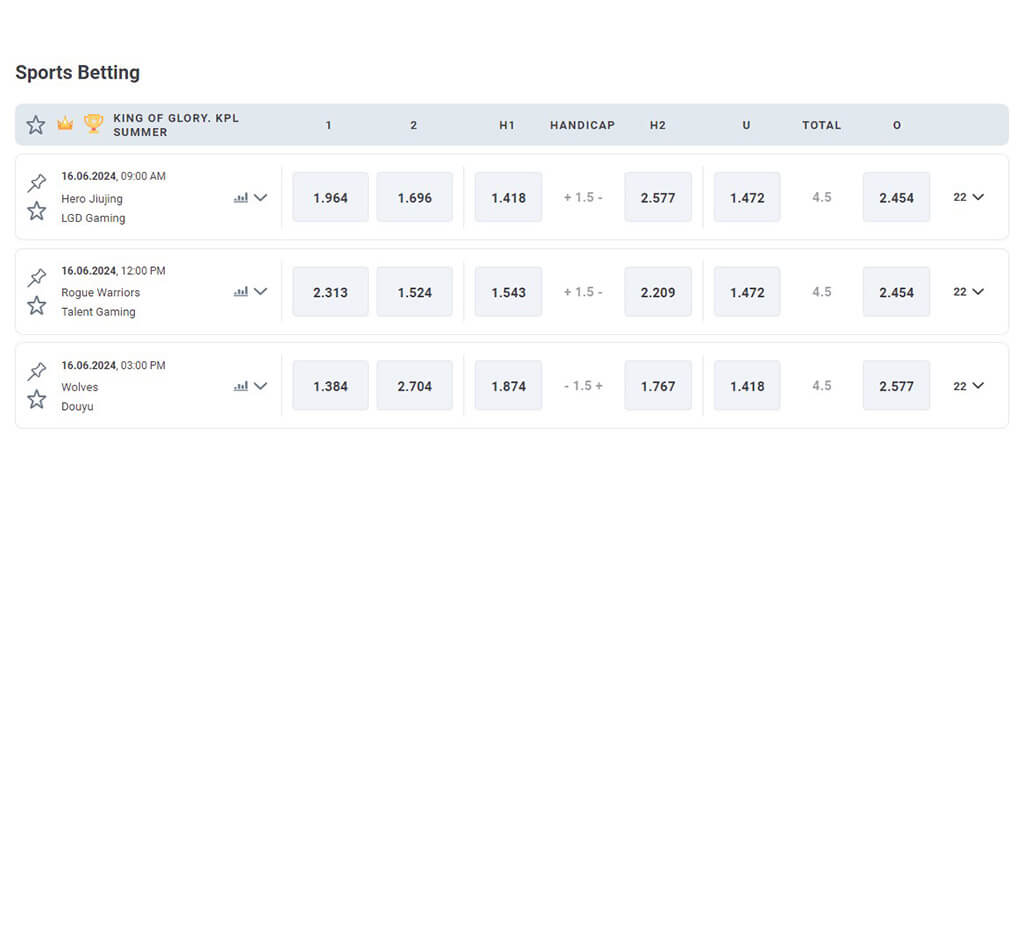Pin the Wolves vs Douyu match
Viewport: 1024px width, 939px height.
tap(37, 372)
